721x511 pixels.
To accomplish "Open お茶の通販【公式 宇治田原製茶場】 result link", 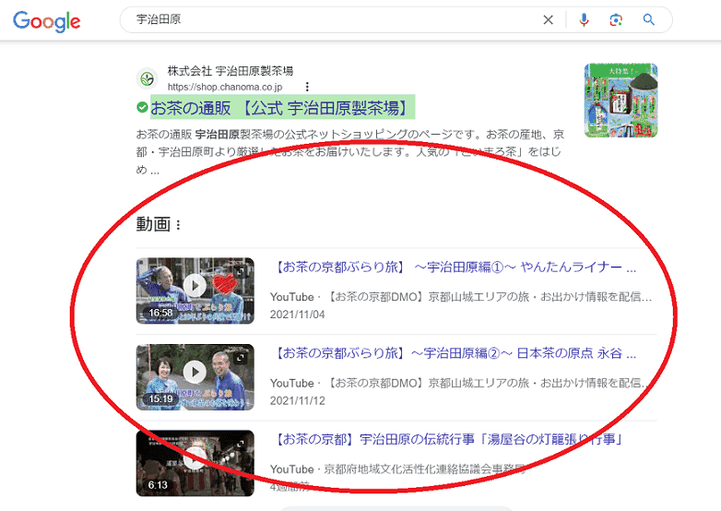I will (282, 108).
